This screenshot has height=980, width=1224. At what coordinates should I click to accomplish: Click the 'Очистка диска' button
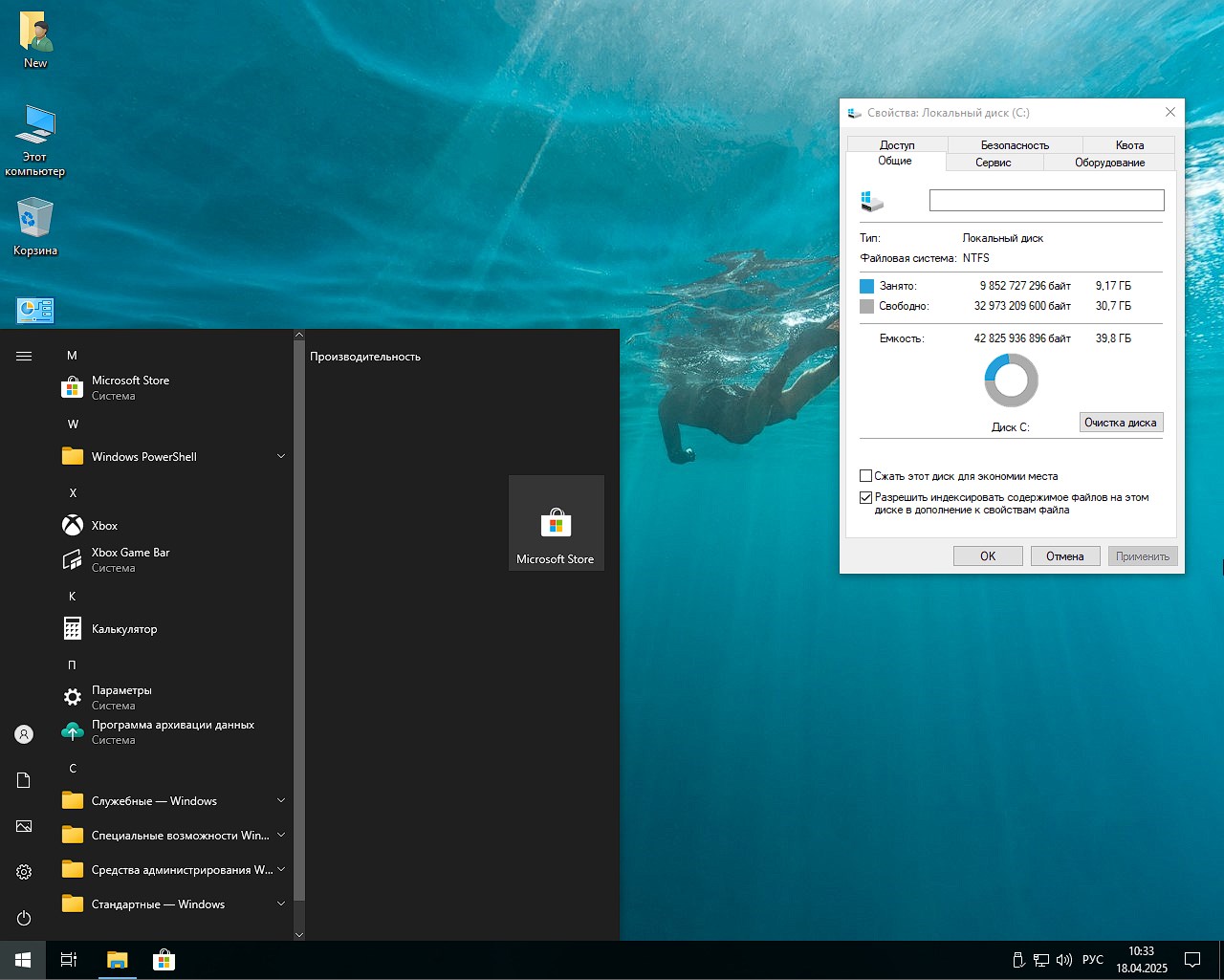[x=1120, y=423]
